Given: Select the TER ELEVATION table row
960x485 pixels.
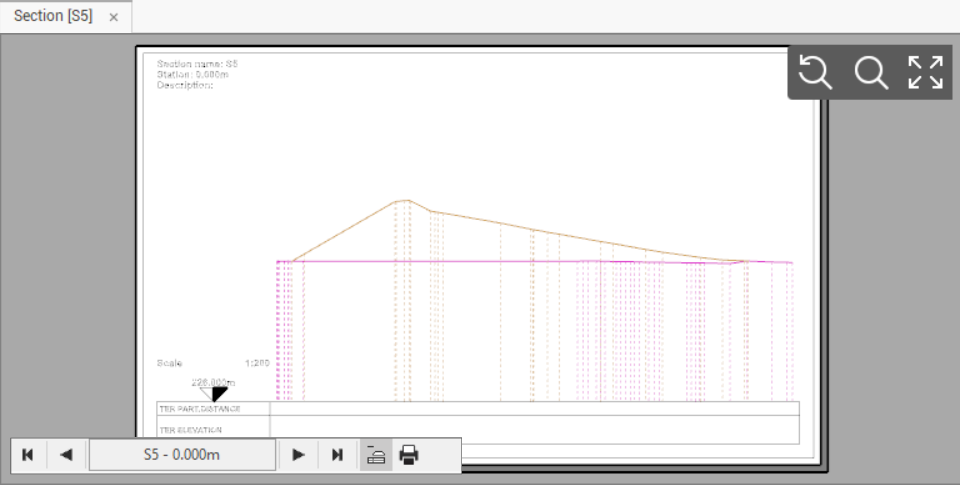Looking at the screenshot, I should pyautogui.click(x=191, y=430).
